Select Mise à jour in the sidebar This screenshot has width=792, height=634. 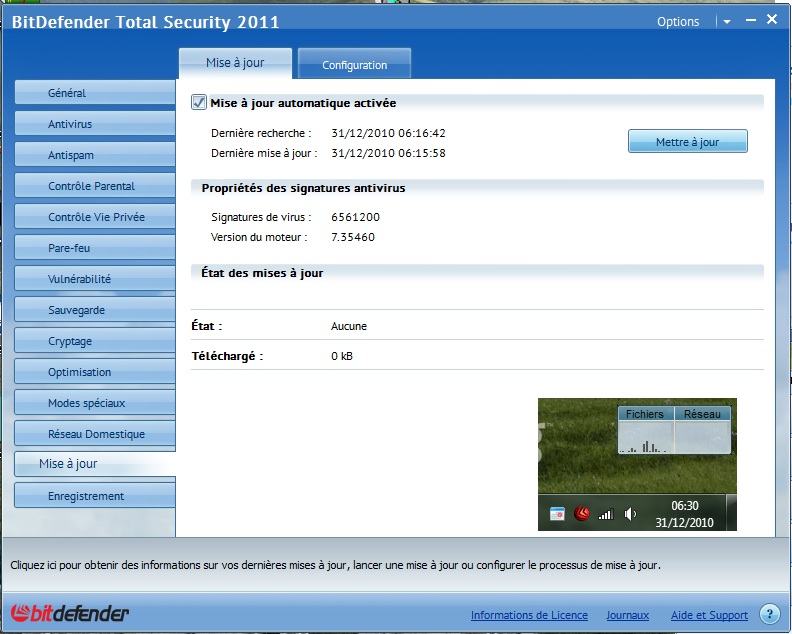click(94, 464)
